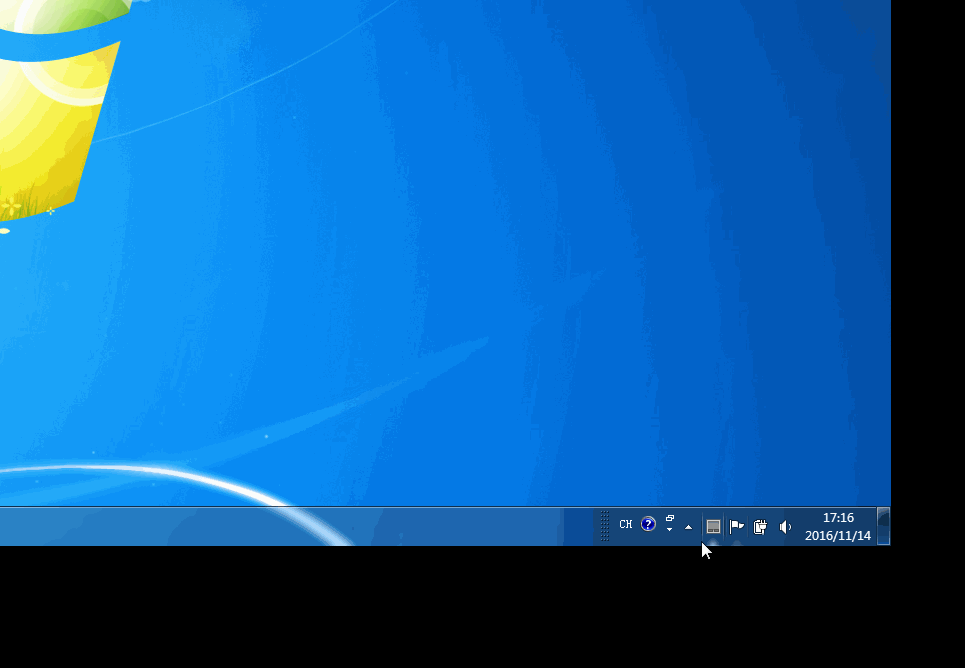Open the language bar options arrow
The image size is (965, 668).
669,530
